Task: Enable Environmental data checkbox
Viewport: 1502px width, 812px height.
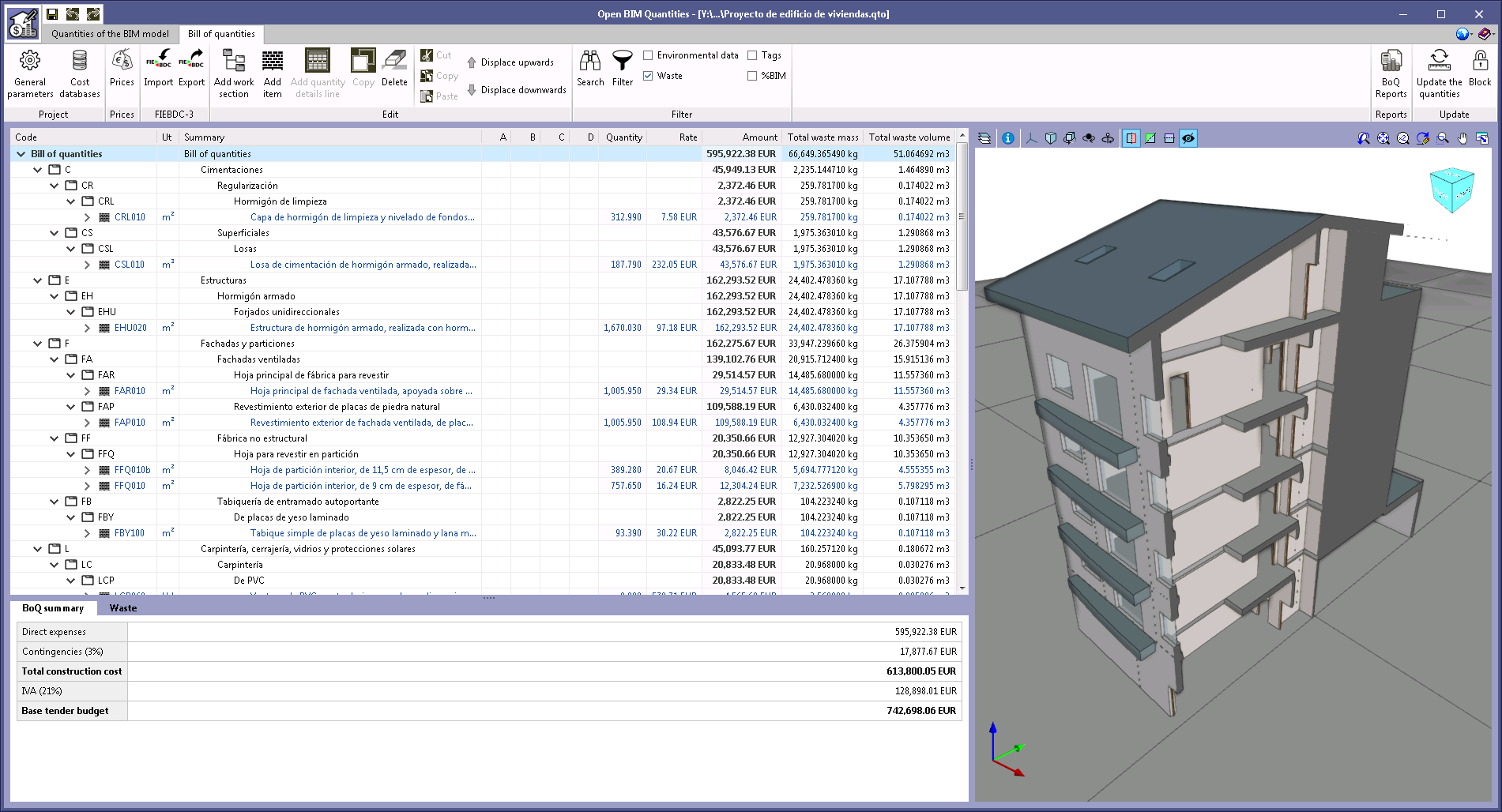Action: tap(648, 55)
